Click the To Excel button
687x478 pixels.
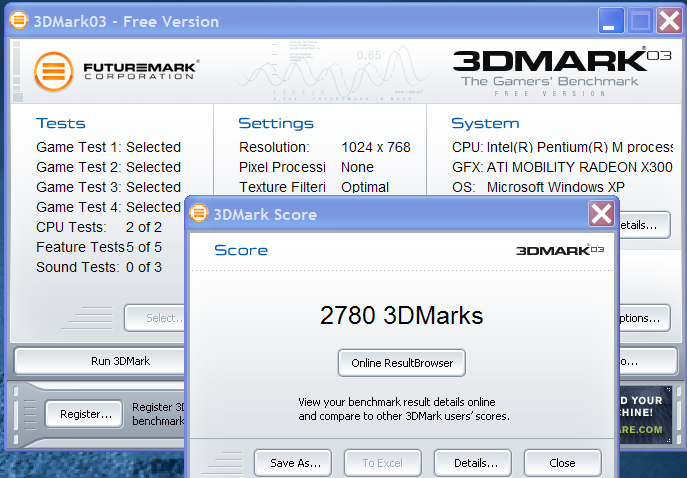[x=382, y=463]
